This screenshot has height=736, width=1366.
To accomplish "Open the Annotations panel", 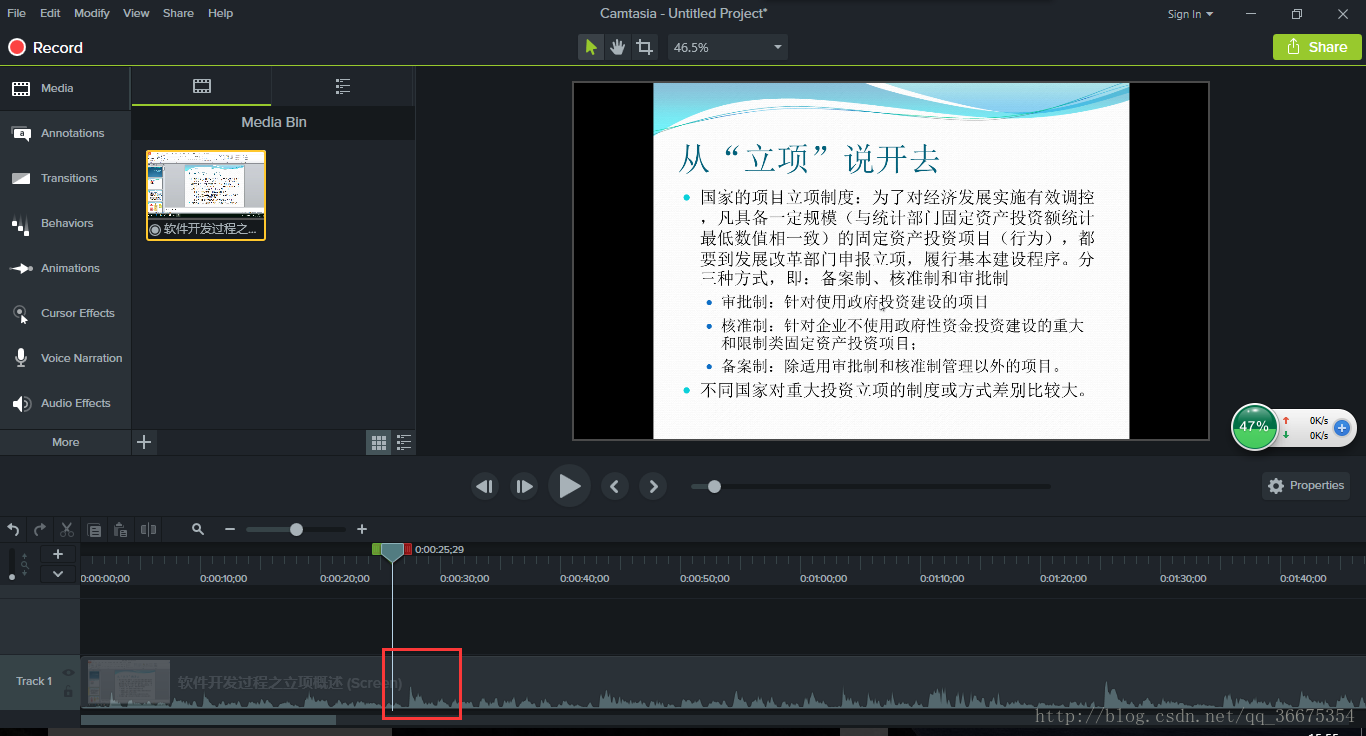I will pos(65,133).
